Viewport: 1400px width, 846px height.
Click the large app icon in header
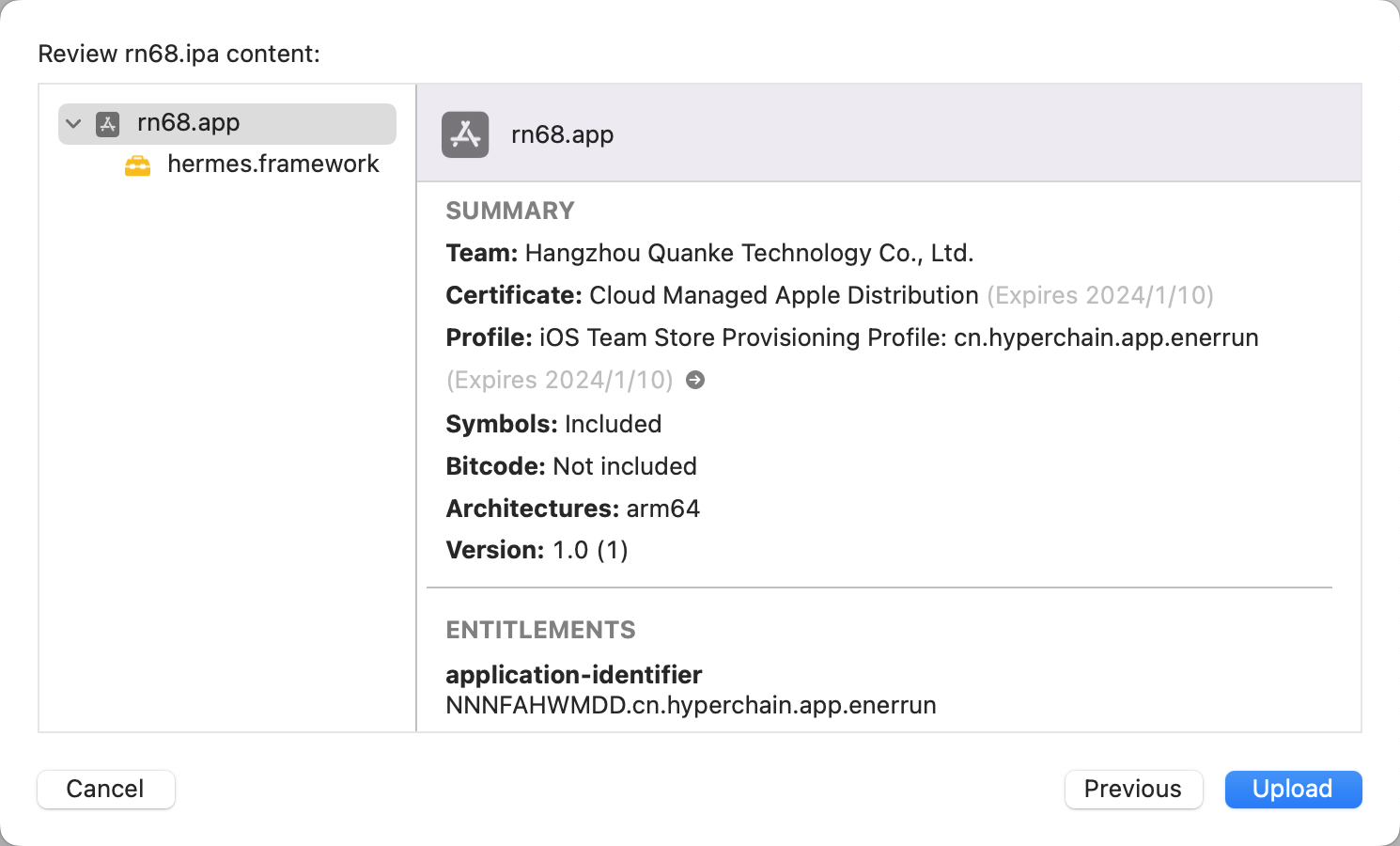pos(465,134)
